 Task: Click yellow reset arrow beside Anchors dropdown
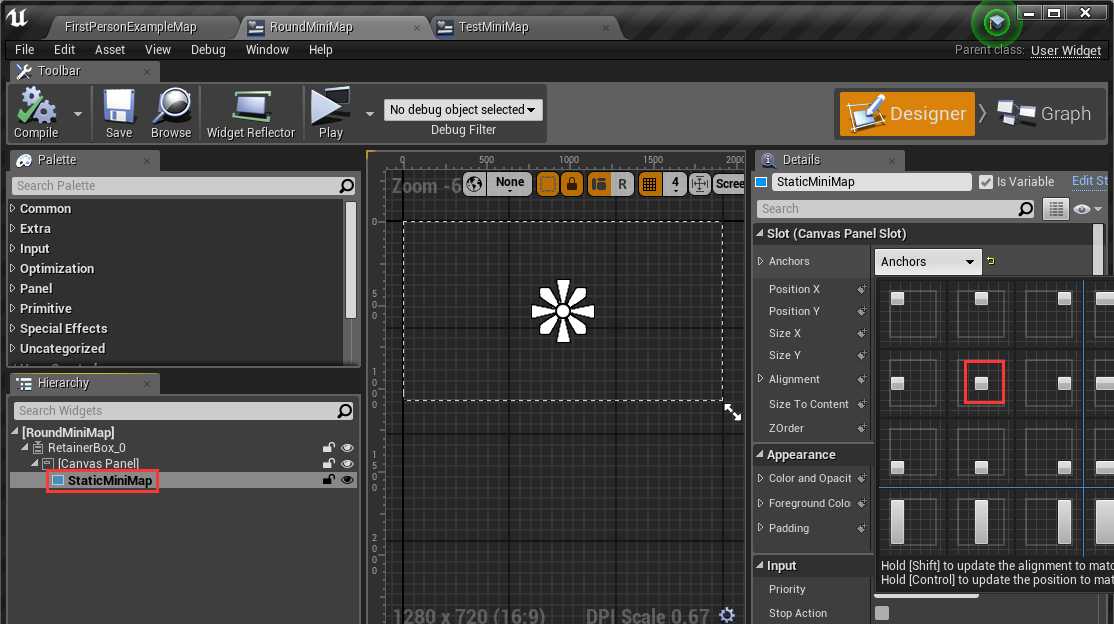(991, 261)
